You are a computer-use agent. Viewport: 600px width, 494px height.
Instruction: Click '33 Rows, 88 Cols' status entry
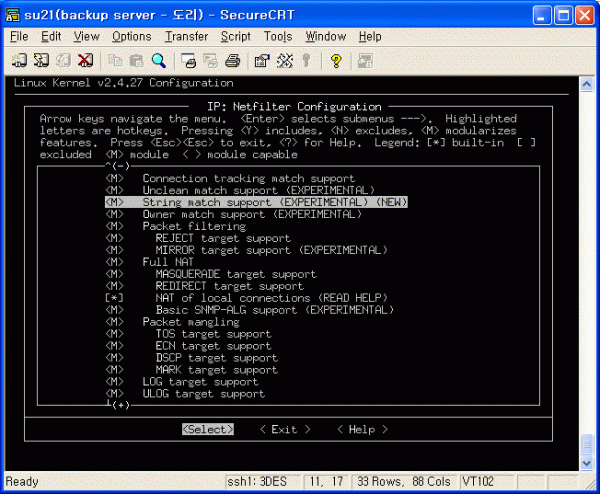click(x=404, y=481)
